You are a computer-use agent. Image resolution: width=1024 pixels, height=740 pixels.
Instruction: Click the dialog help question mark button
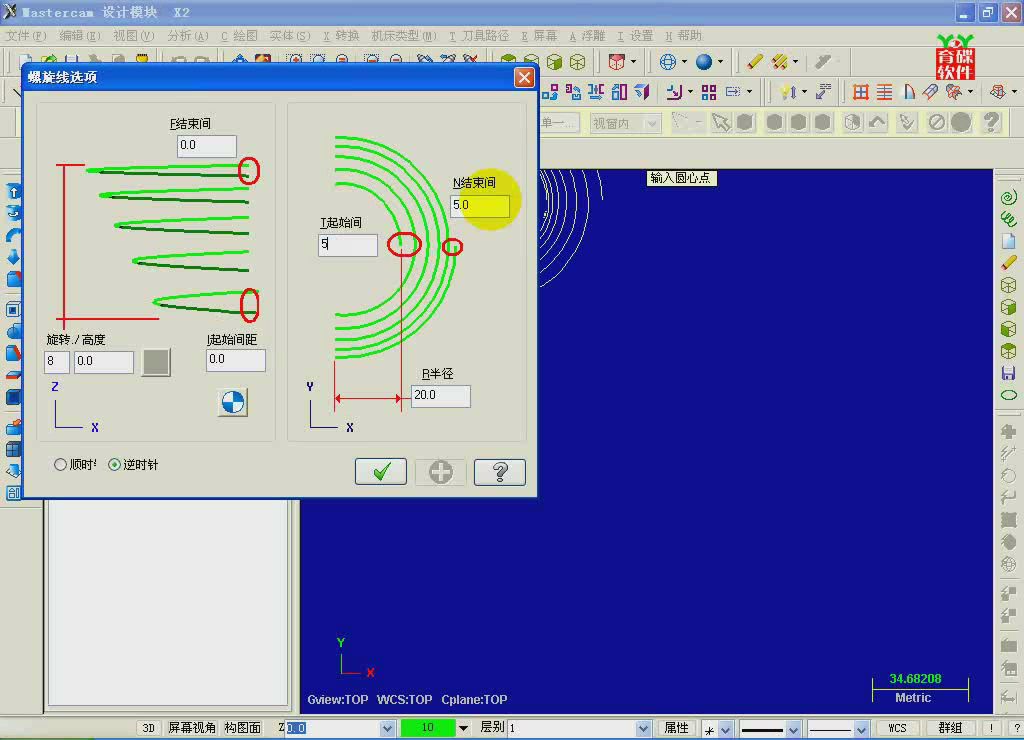(x=500, y=472)
